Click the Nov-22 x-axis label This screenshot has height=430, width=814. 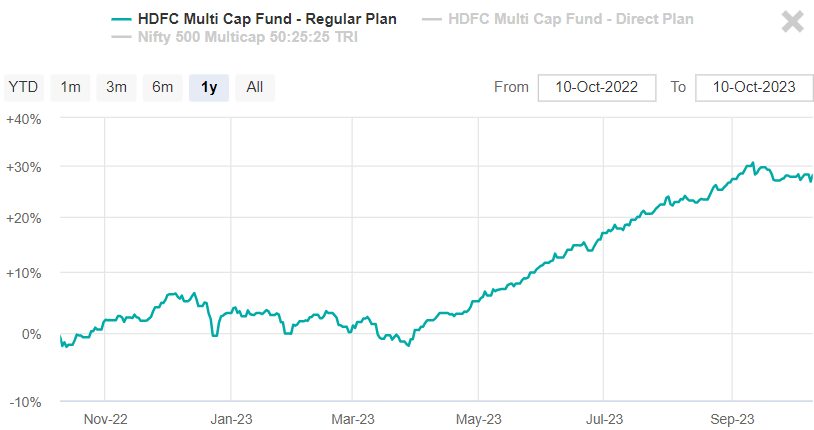tap(105, 418)
